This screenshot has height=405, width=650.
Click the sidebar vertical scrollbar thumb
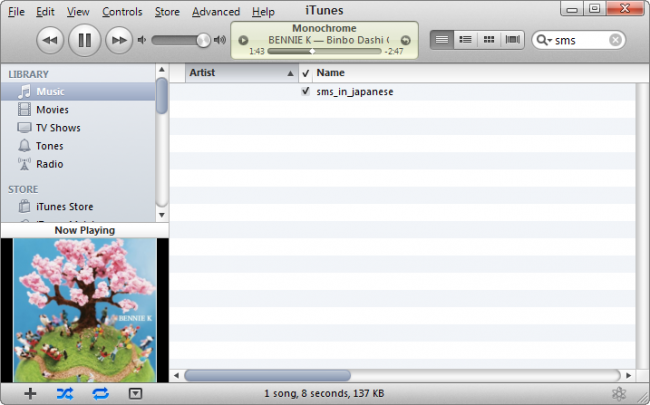[162, 96]
